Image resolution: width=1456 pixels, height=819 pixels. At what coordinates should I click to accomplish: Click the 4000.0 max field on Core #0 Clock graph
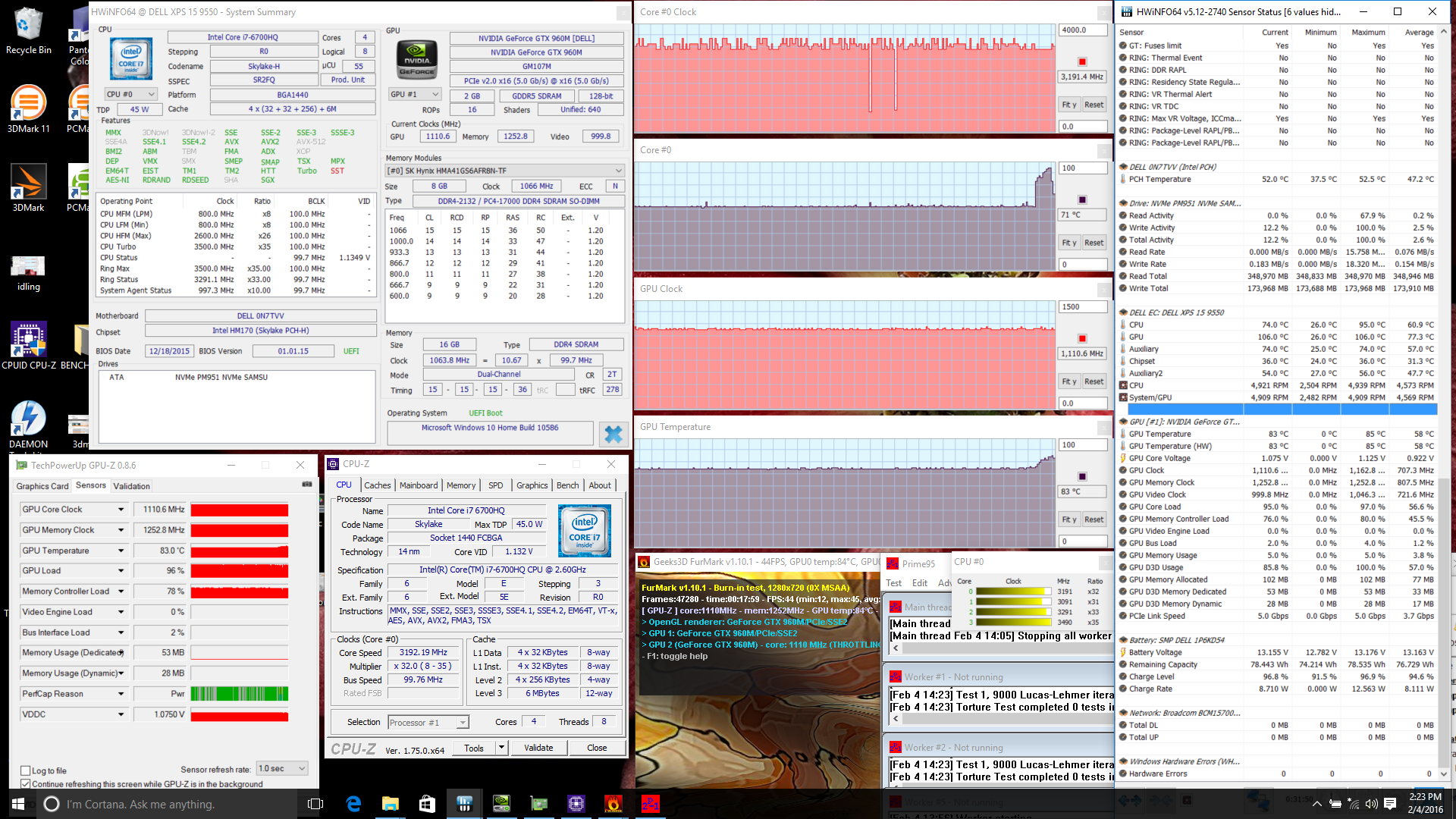pyautogui.click(x=1083, y=30)
